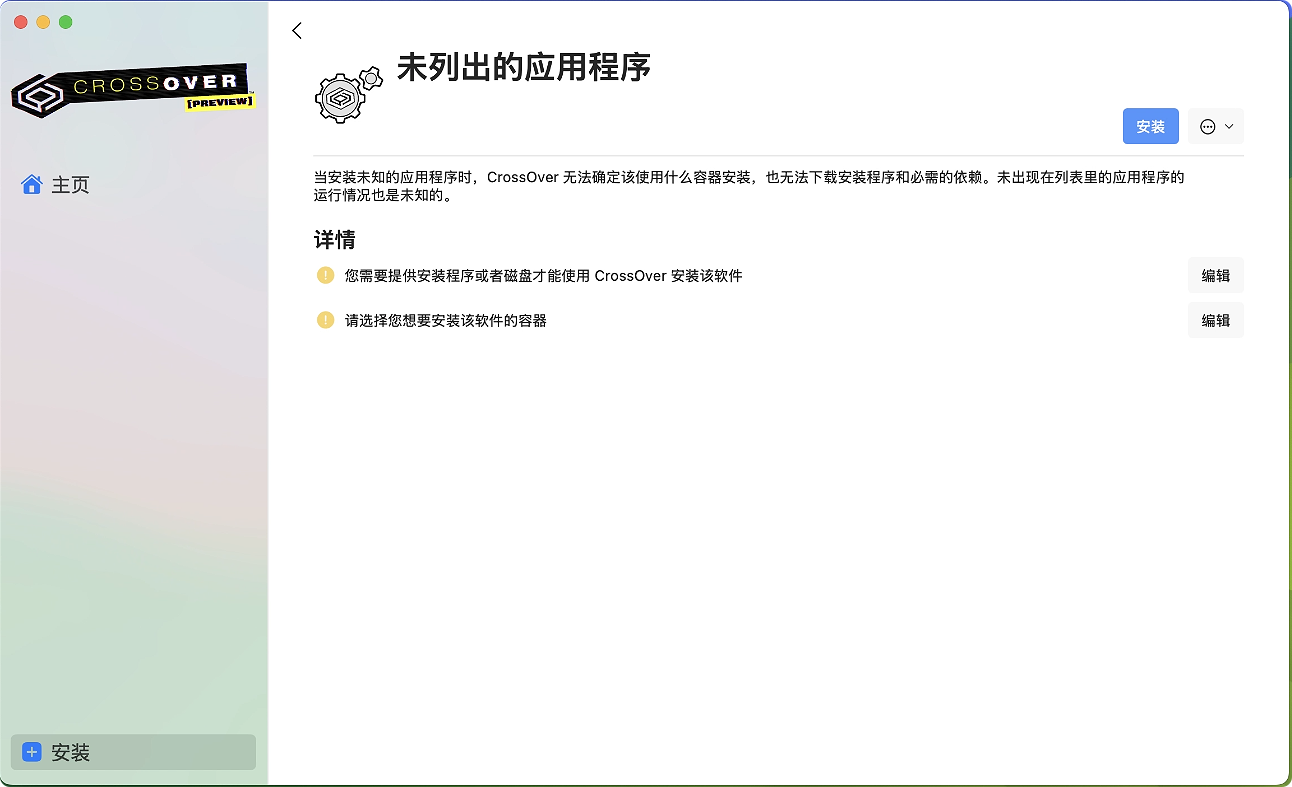
Task: Click the warning icon for container selection
Action: pos(325,320)
